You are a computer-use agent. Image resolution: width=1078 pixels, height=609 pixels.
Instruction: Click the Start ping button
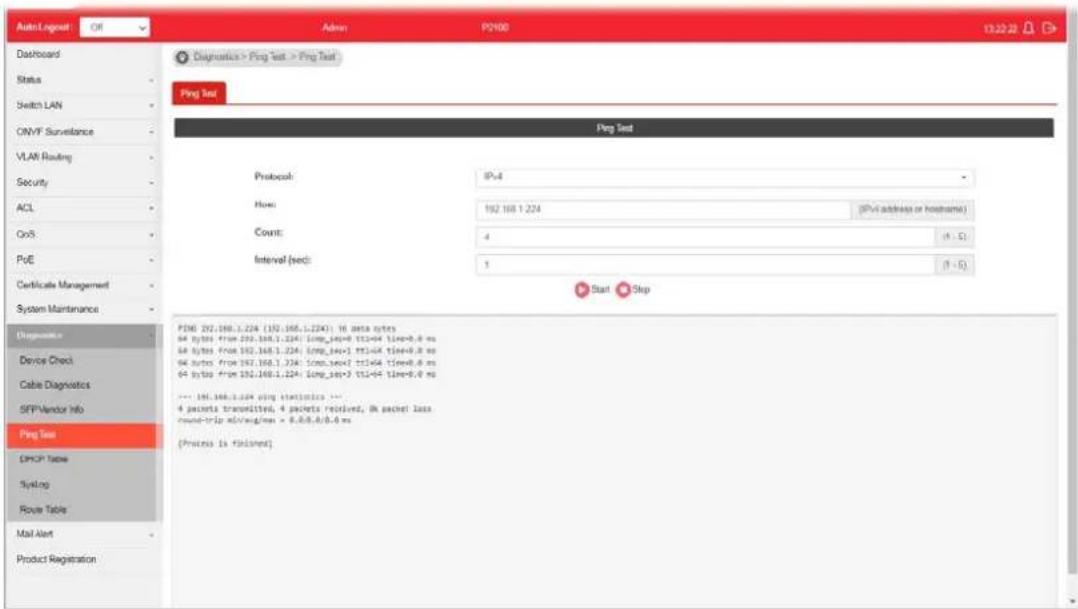coord(592,289)
